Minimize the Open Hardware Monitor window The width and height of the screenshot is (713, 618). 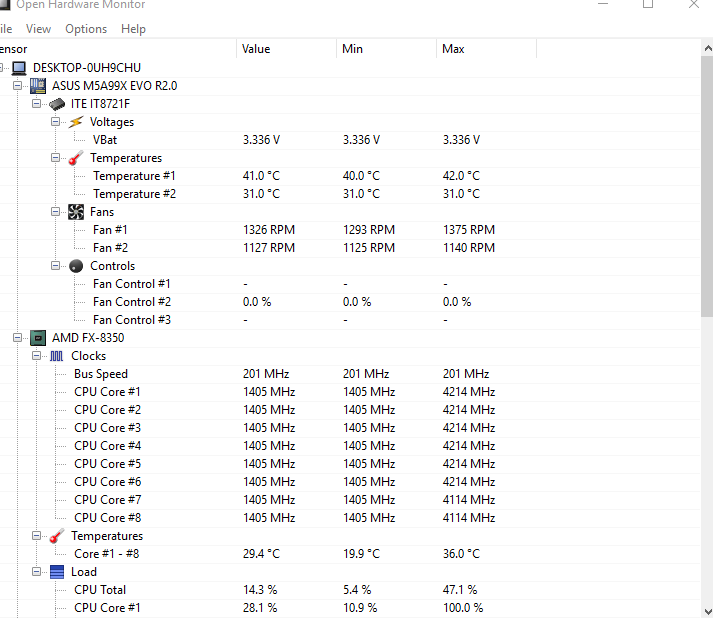603,4
